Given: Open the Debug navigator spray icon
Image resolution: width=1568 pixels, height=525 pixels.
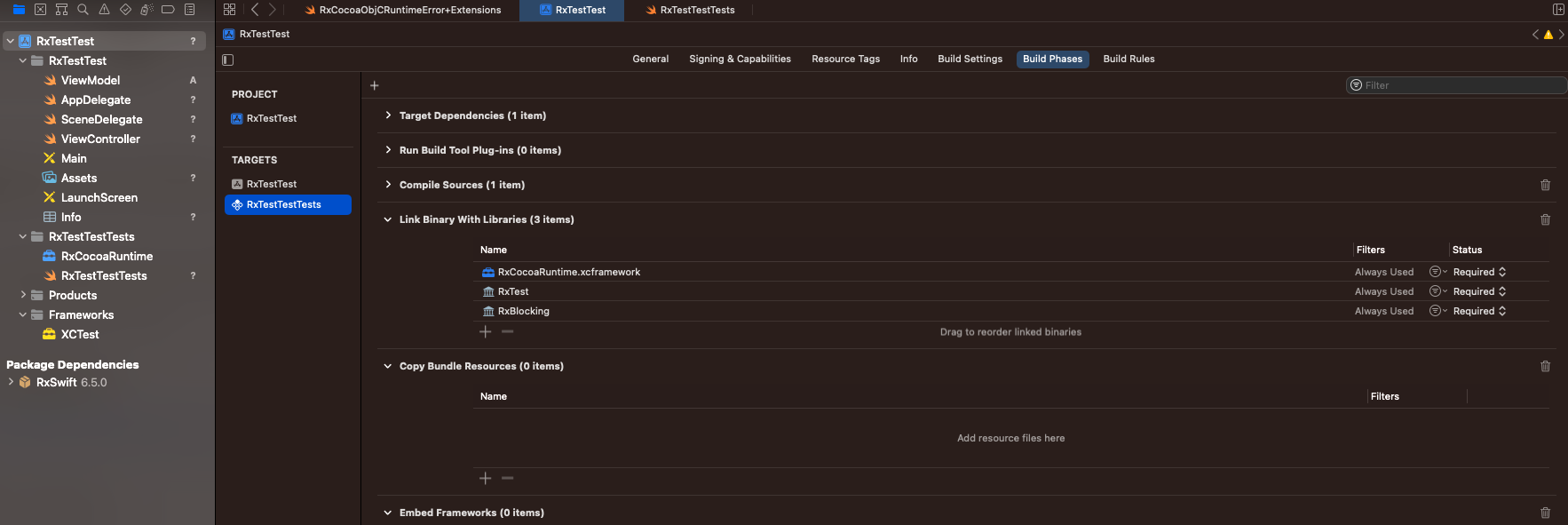Looking at the screenshot, I should pos(147,10).
